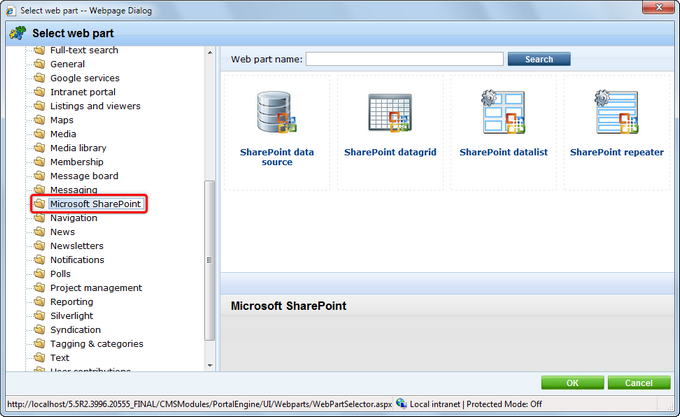The width and height of the screenshot is (680, 417).
Task: Click the Select web part header icon
Action: [17, 33]
